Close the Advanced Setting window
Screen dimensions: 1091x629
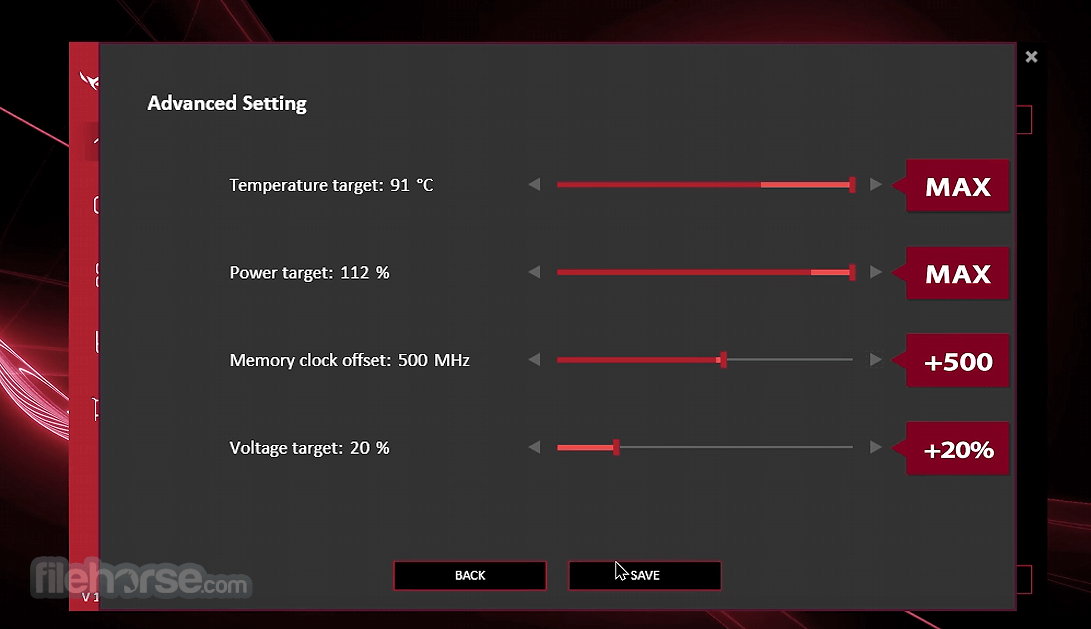click(x=1031, y=57)
